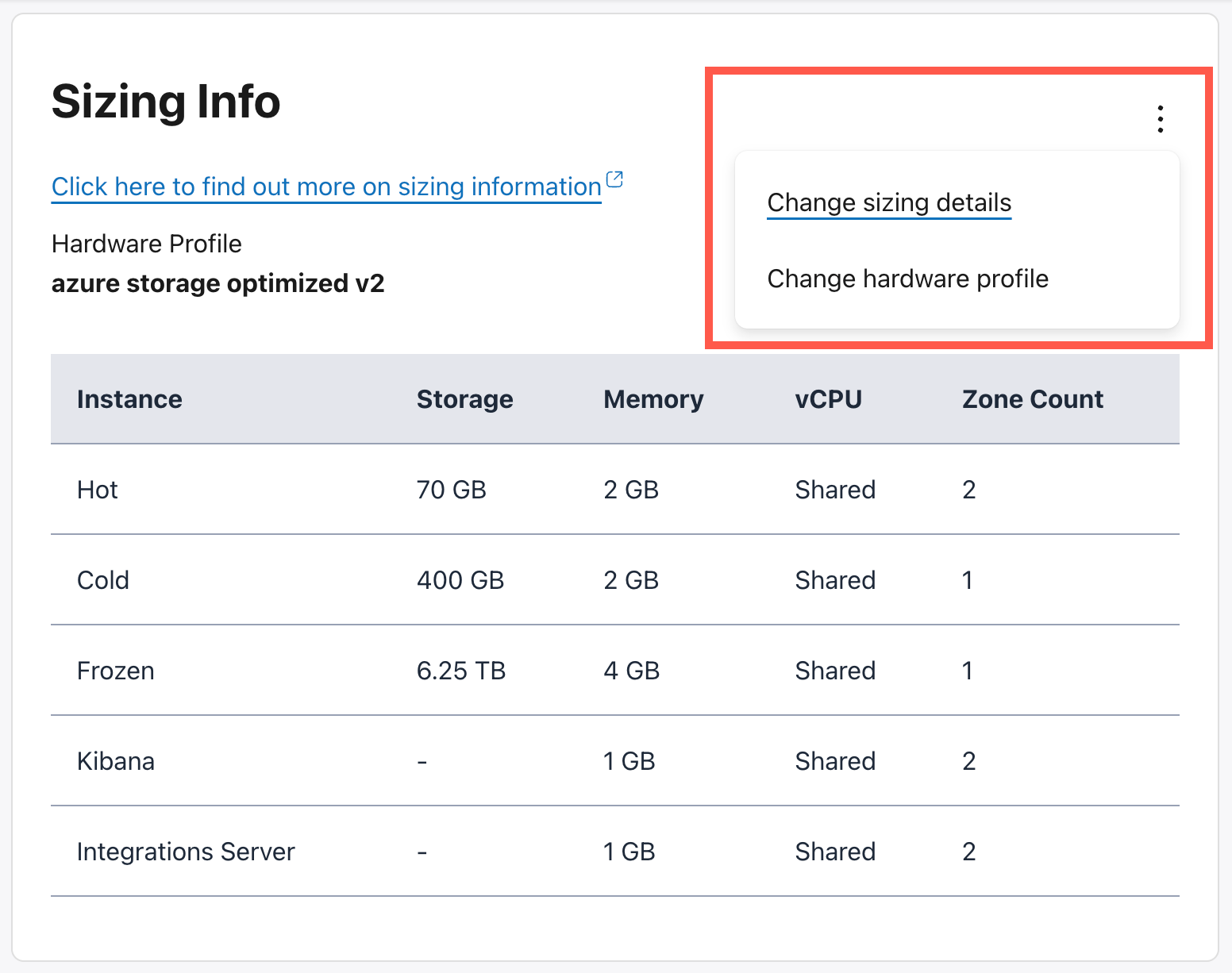The width and height of the screenshot is (1232, 973).
Task: Click the Hardware Profile label
Action: pos(147,244)
